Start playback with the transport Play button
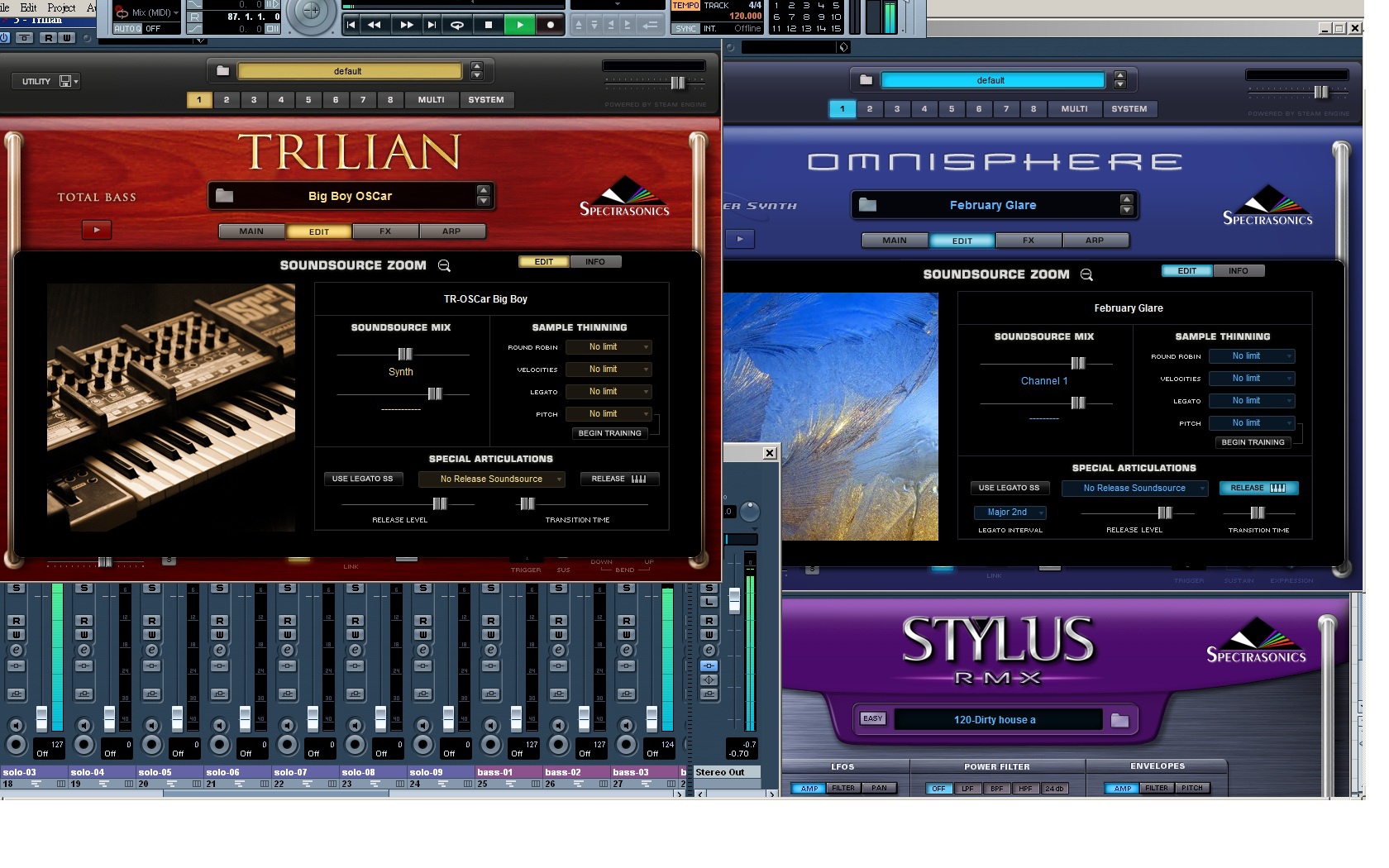Screen dimensions: 1389x868 (x=520, y=25)
